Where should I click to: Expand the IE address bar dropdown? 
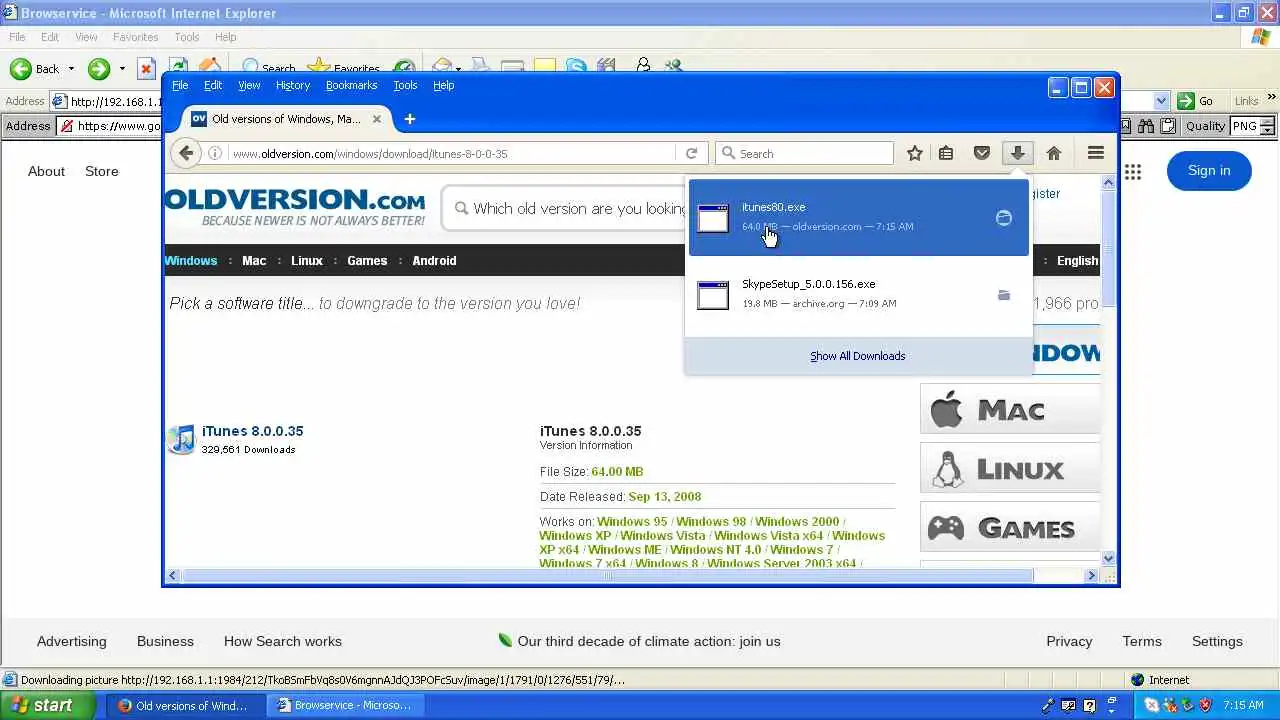point(1161,101)
